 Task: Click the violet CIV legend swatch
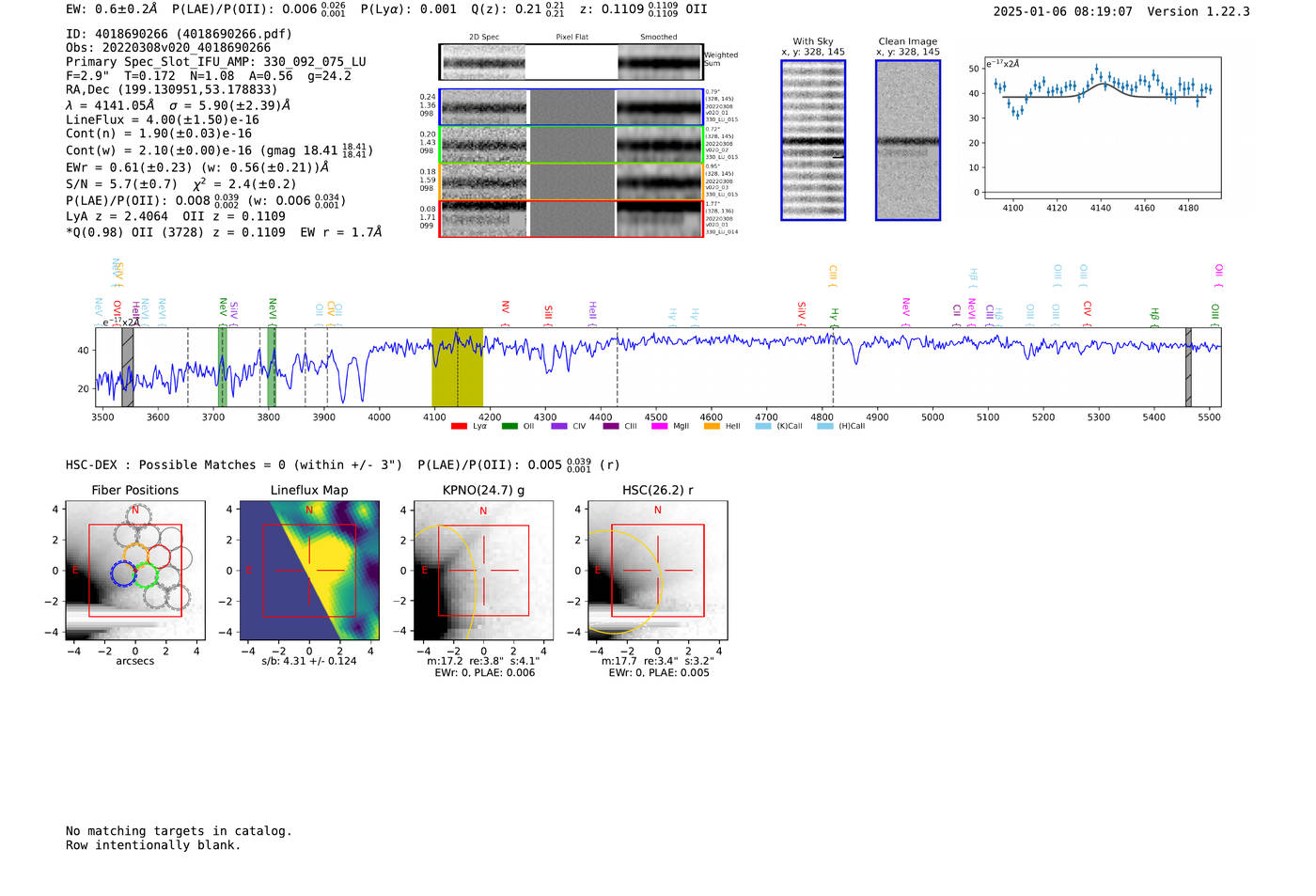559,426
